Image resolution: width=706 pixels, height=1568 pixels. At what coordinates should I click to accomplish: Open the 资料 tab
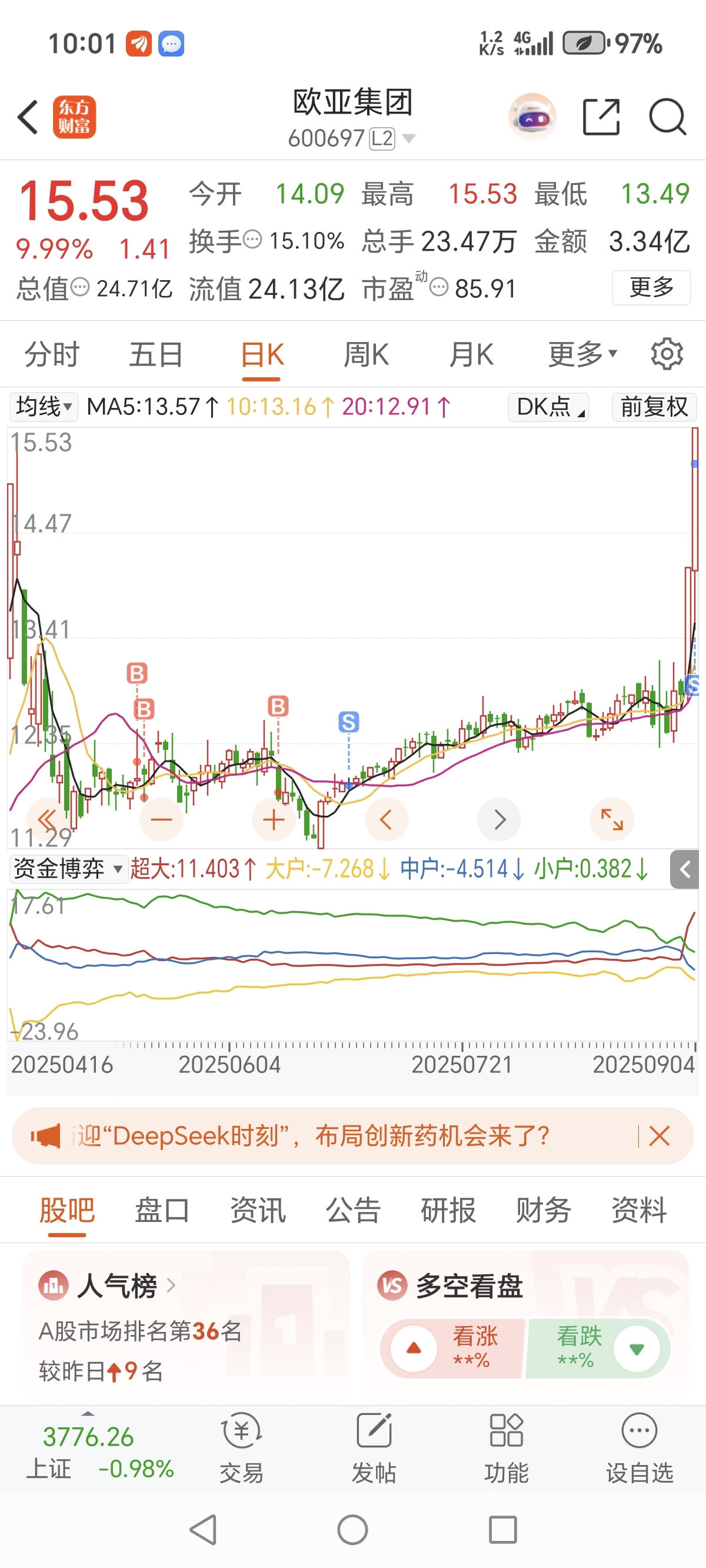point(639,1210)
